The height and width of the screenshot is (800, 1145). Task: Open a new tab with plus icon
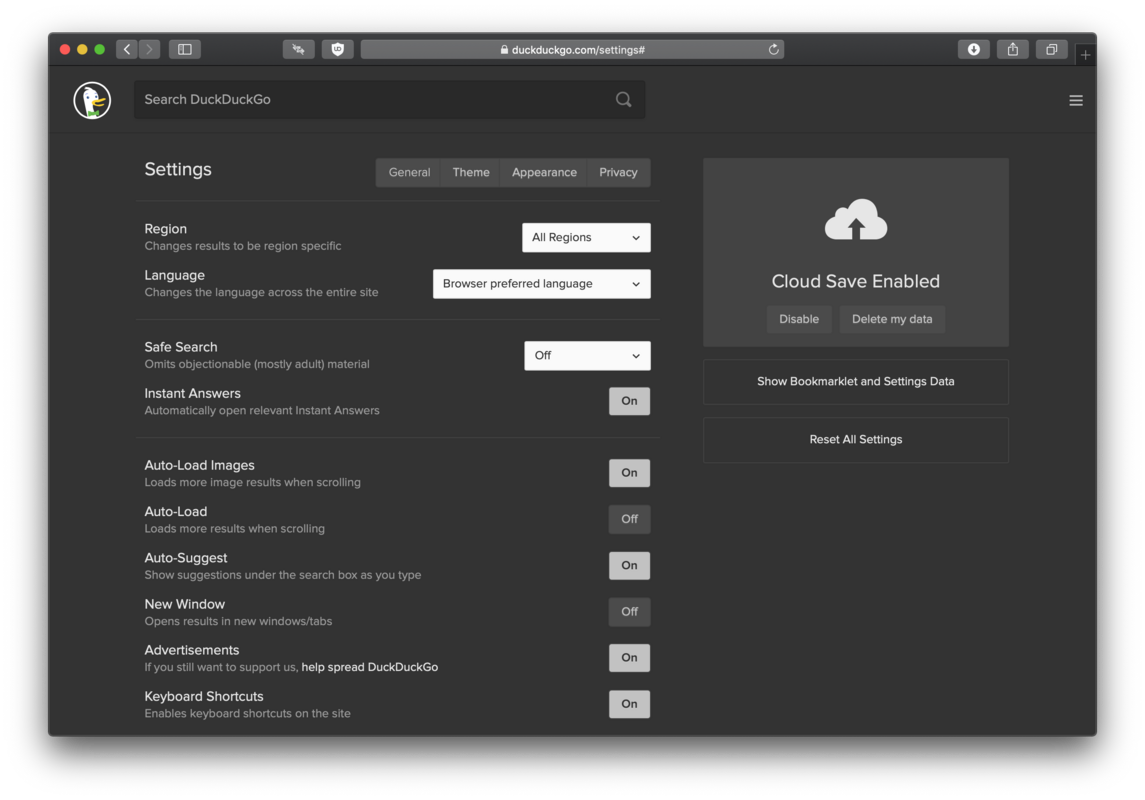point(1085,55)
